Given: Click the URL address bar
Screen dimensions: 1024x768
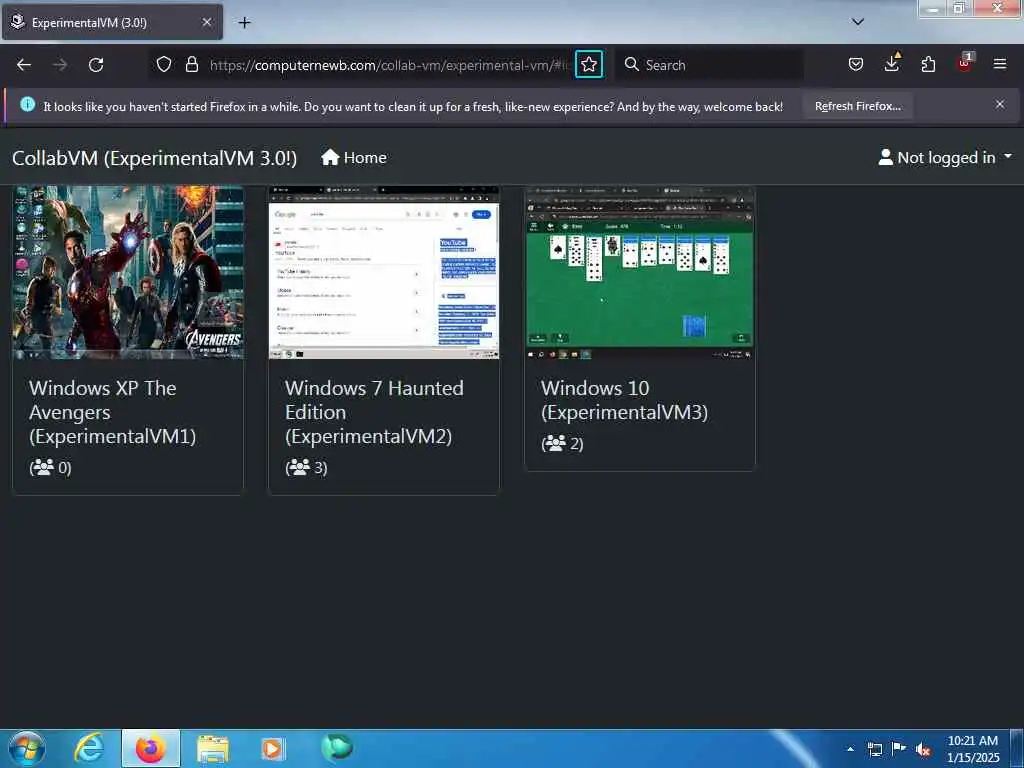Looking at the screenshot, I should coord(389,65).
